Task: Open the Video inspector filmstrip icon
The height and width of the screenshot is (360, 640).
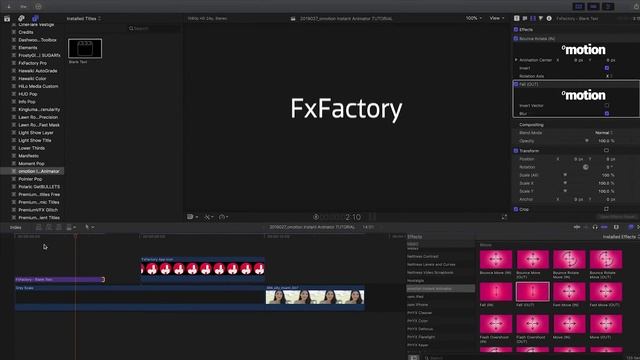Action: point(533,18)
